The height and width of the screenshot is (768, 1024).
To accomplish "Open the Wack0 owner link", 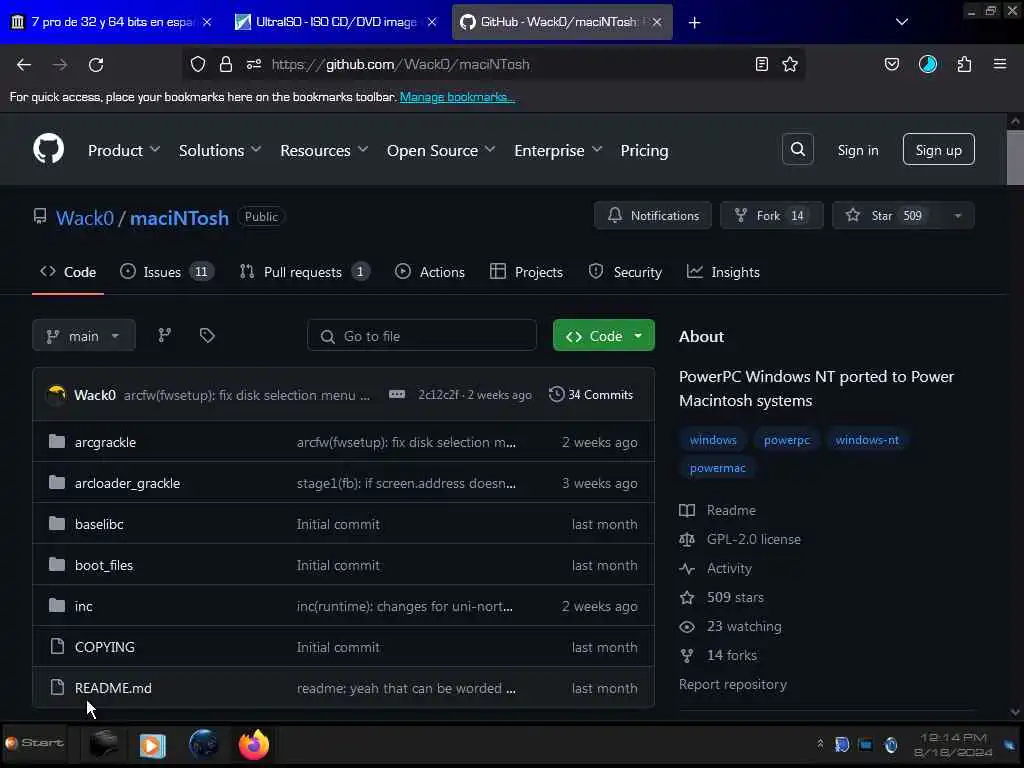I will [85, 218].
